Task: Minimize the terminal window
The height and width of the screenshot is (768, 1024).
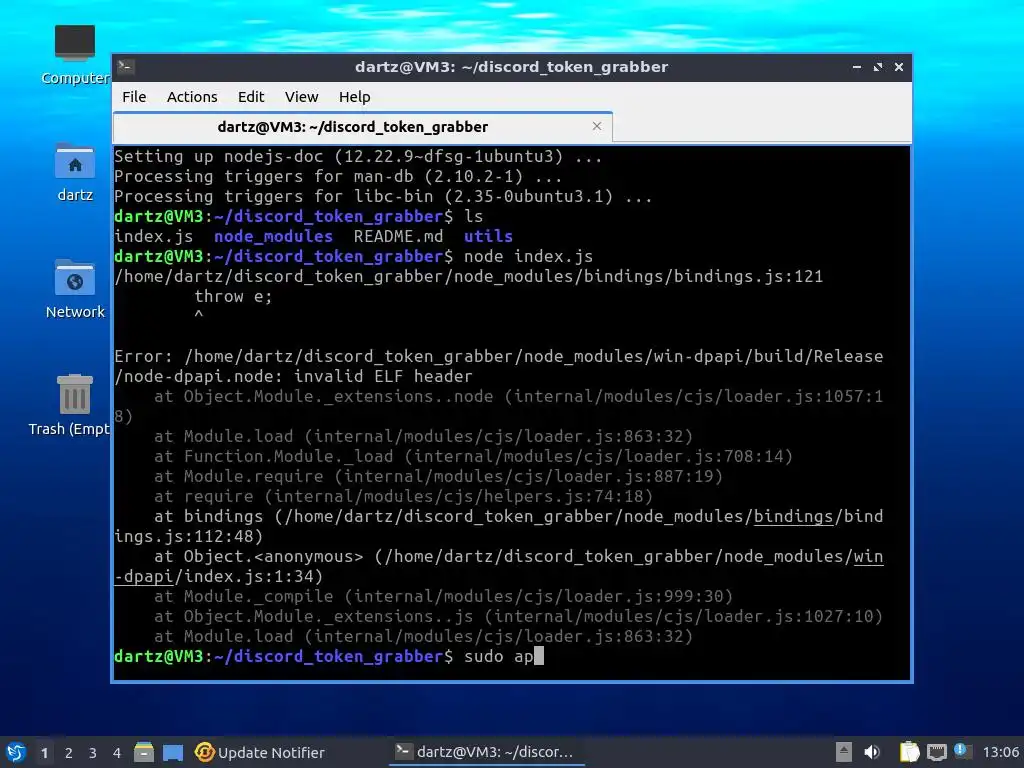Action: click(x=857, y=67)
